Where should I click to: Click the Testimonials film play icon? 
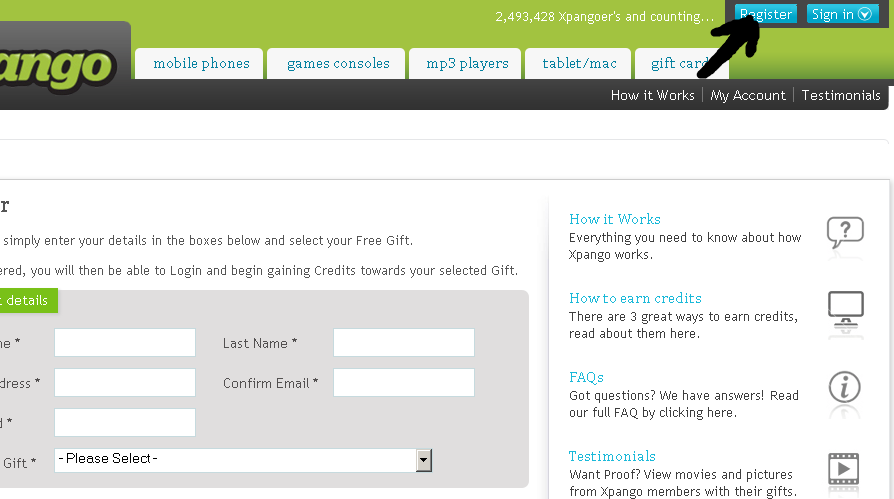click(x=843, y=469)
